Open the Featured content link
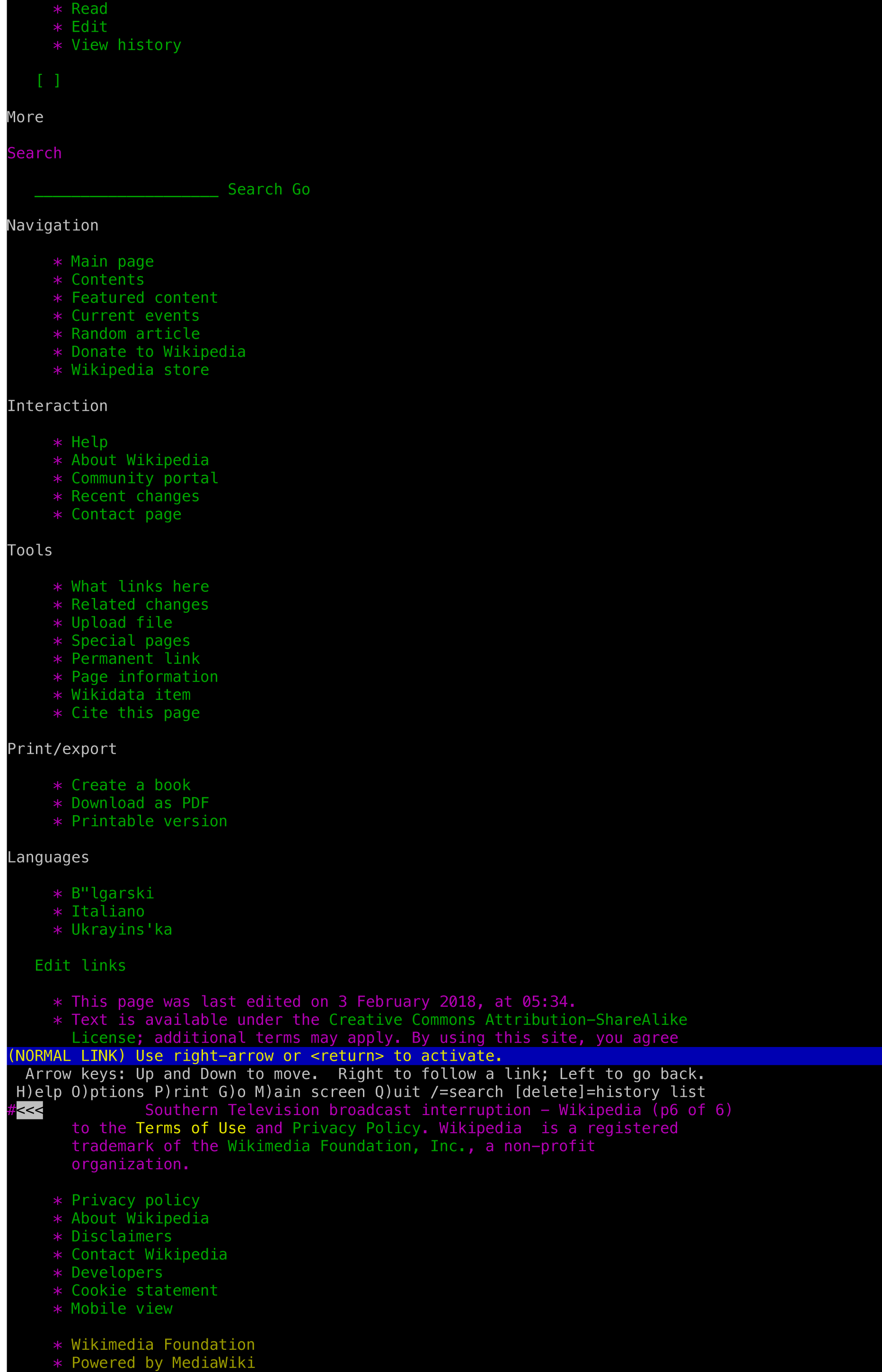Viewport: 882px width, 1372px height. [x=144, y=298]
